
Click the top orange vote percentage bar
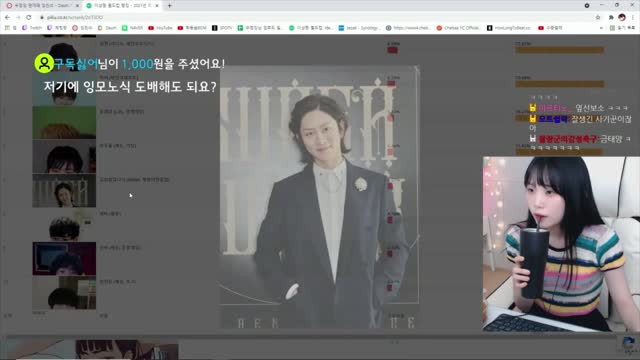coord(559,50)
